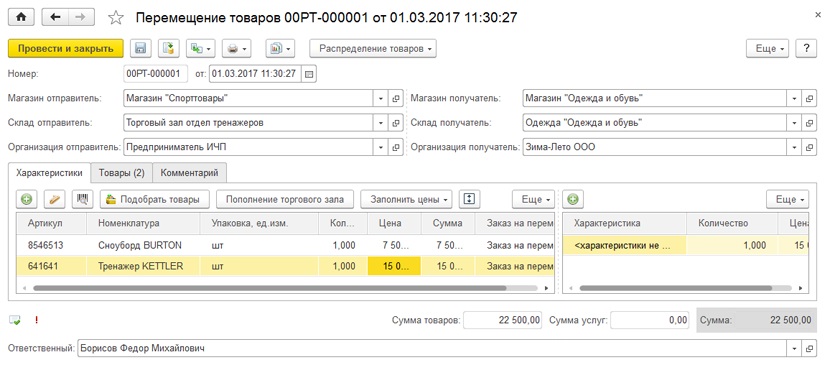Screen dimensions: 830x365
Task: Open the printer menu
Action: tap(236, 49)
